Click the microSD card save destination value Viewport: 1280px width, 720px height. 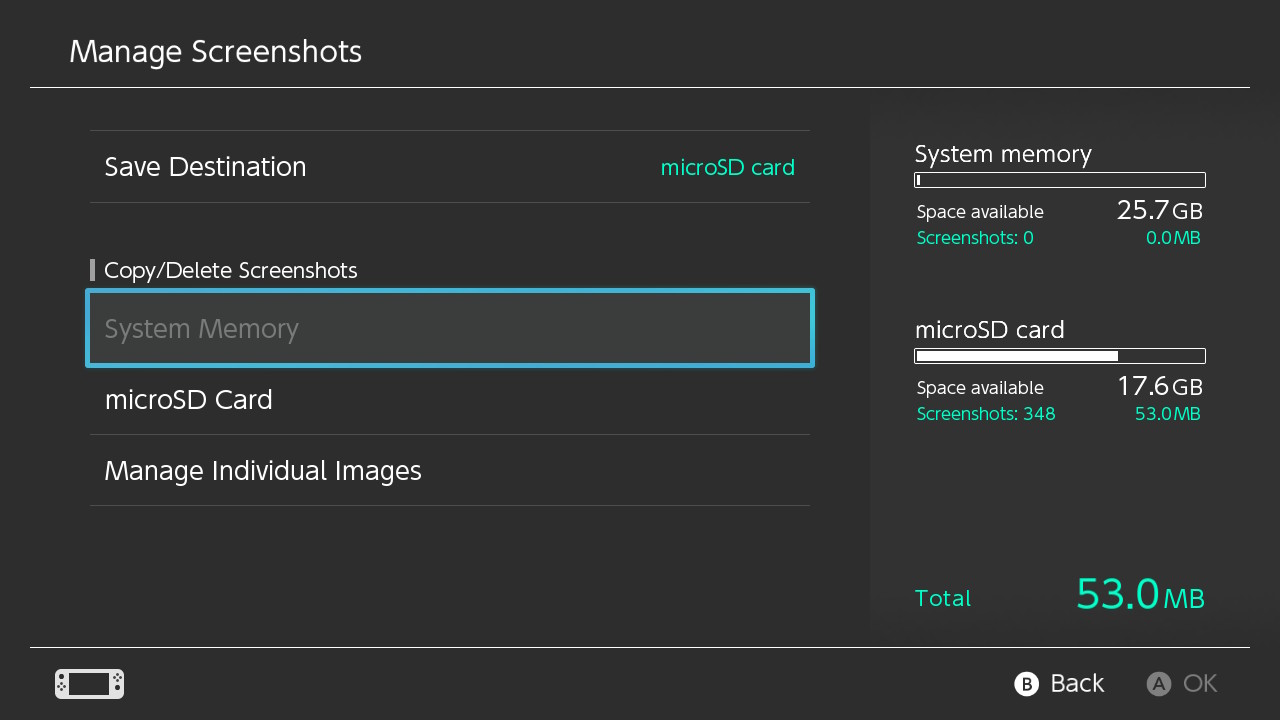coord(727,168)
